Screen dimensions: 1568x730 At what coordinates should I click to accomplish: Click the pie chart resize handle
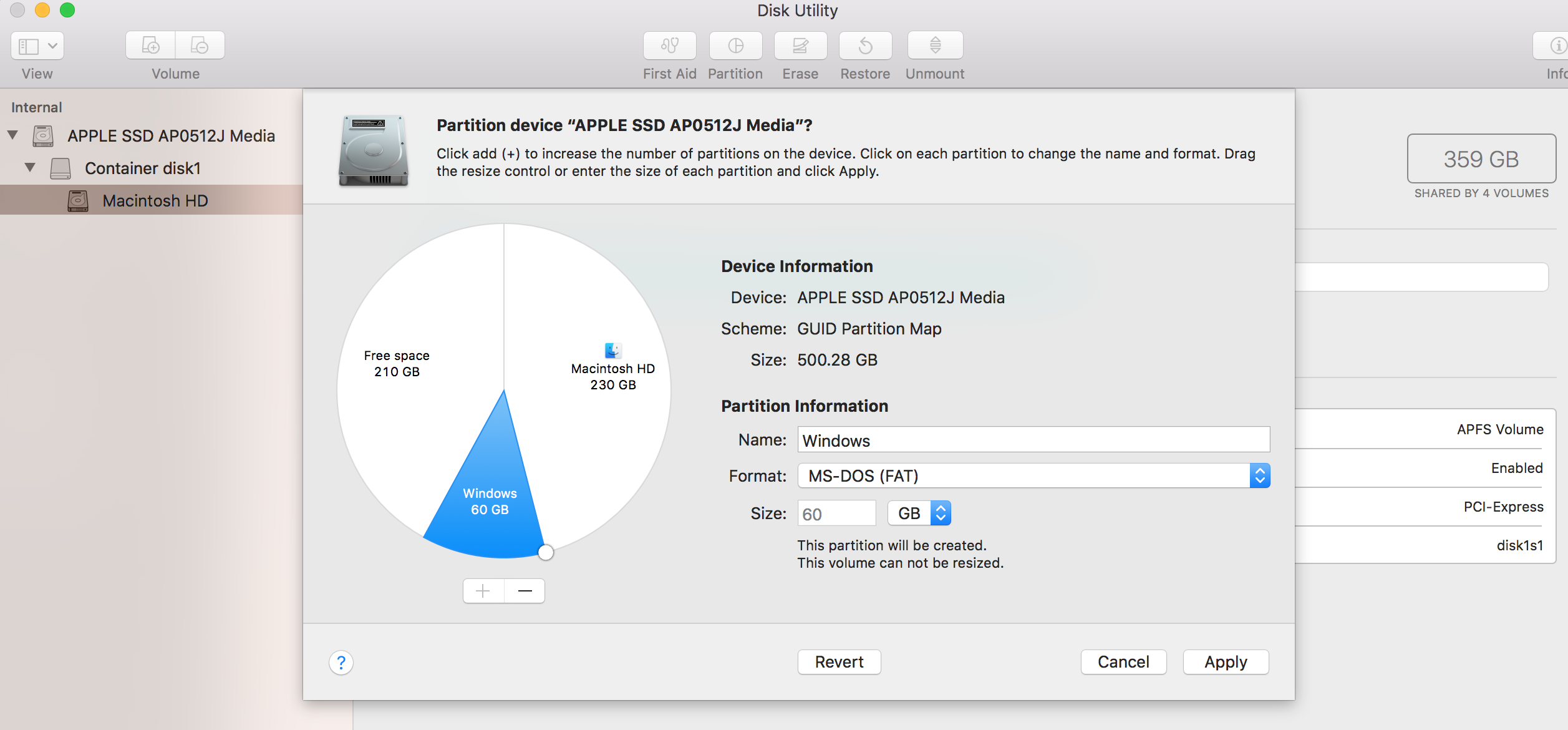tap(546, 552)
